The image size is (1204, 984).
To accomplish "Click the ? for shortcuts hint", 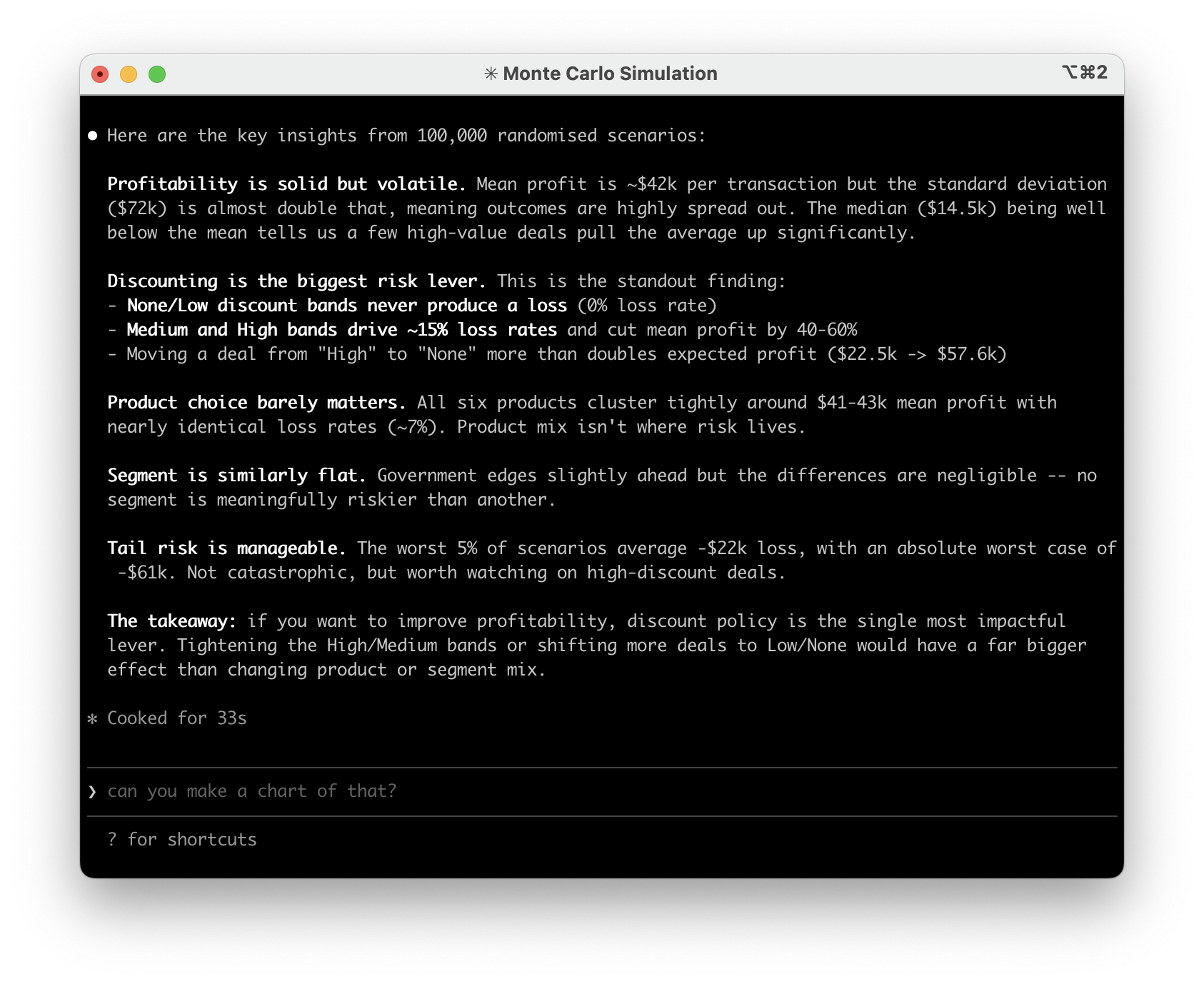I will pos(181,839).
